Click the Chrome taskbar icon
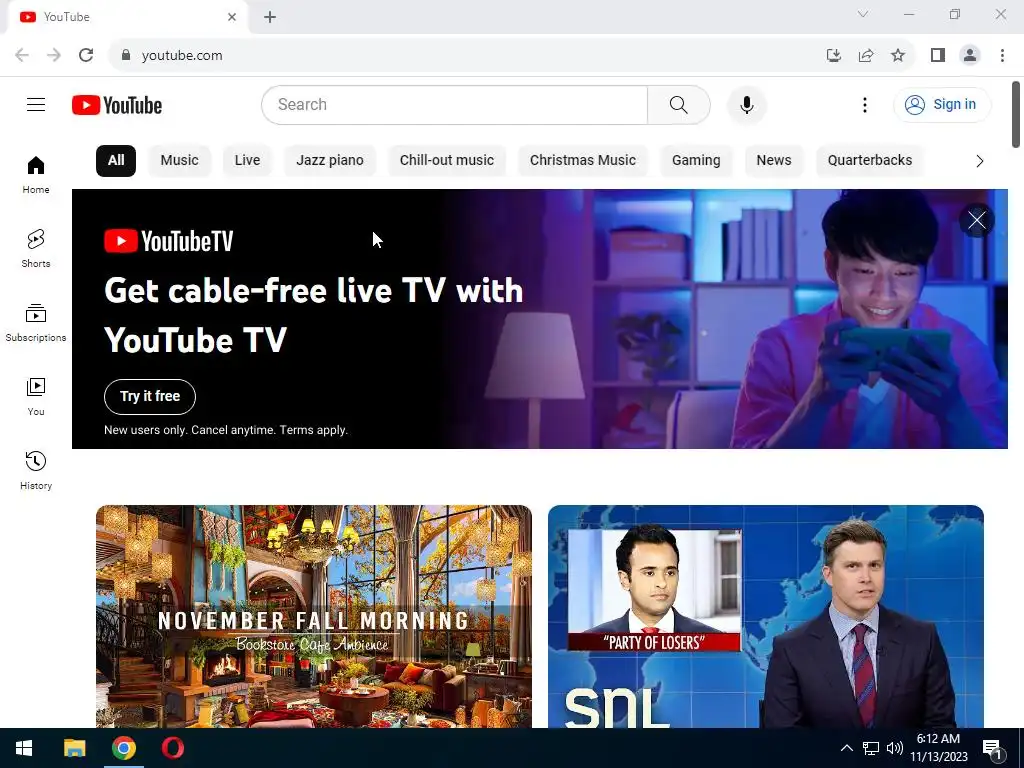The image size is (1024, 768). [123, 748]
